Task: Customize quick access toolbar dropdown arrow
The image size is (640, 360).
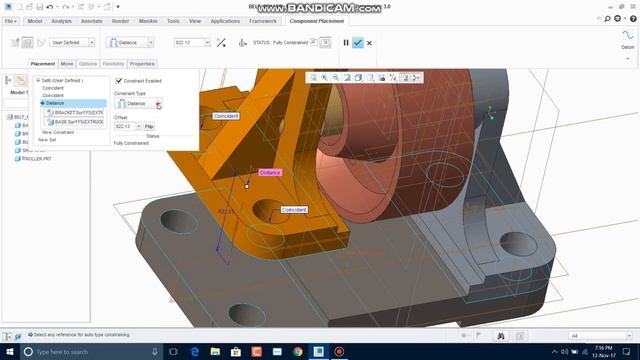Action: (x=118, y=7)
